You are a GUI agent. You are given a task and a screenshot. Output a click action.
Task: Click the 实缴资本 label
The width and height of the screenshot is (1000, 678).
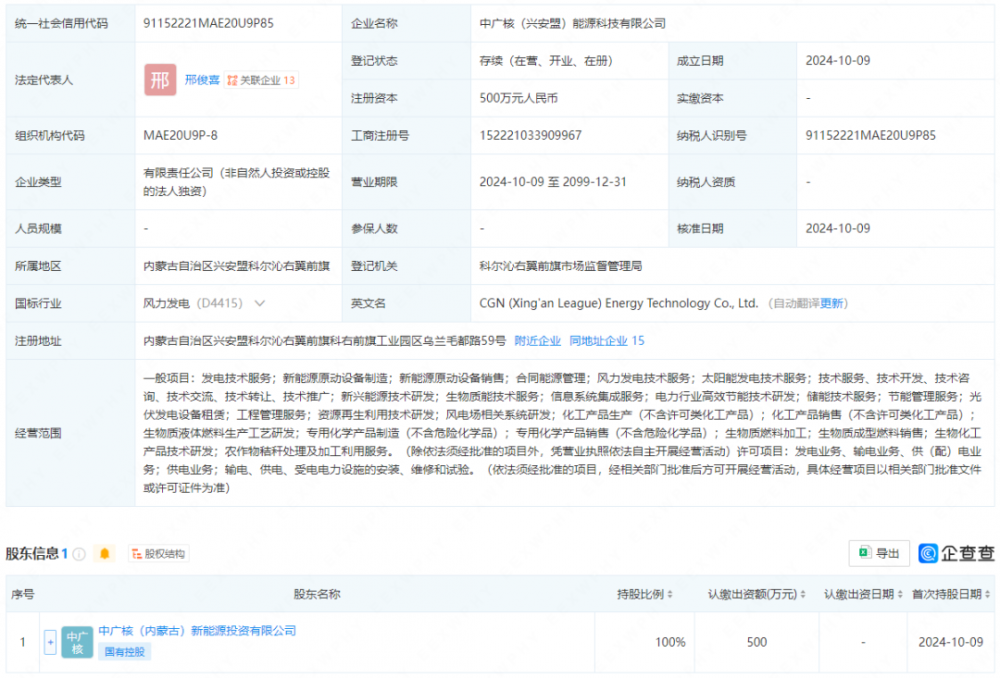tap(700, 98)
